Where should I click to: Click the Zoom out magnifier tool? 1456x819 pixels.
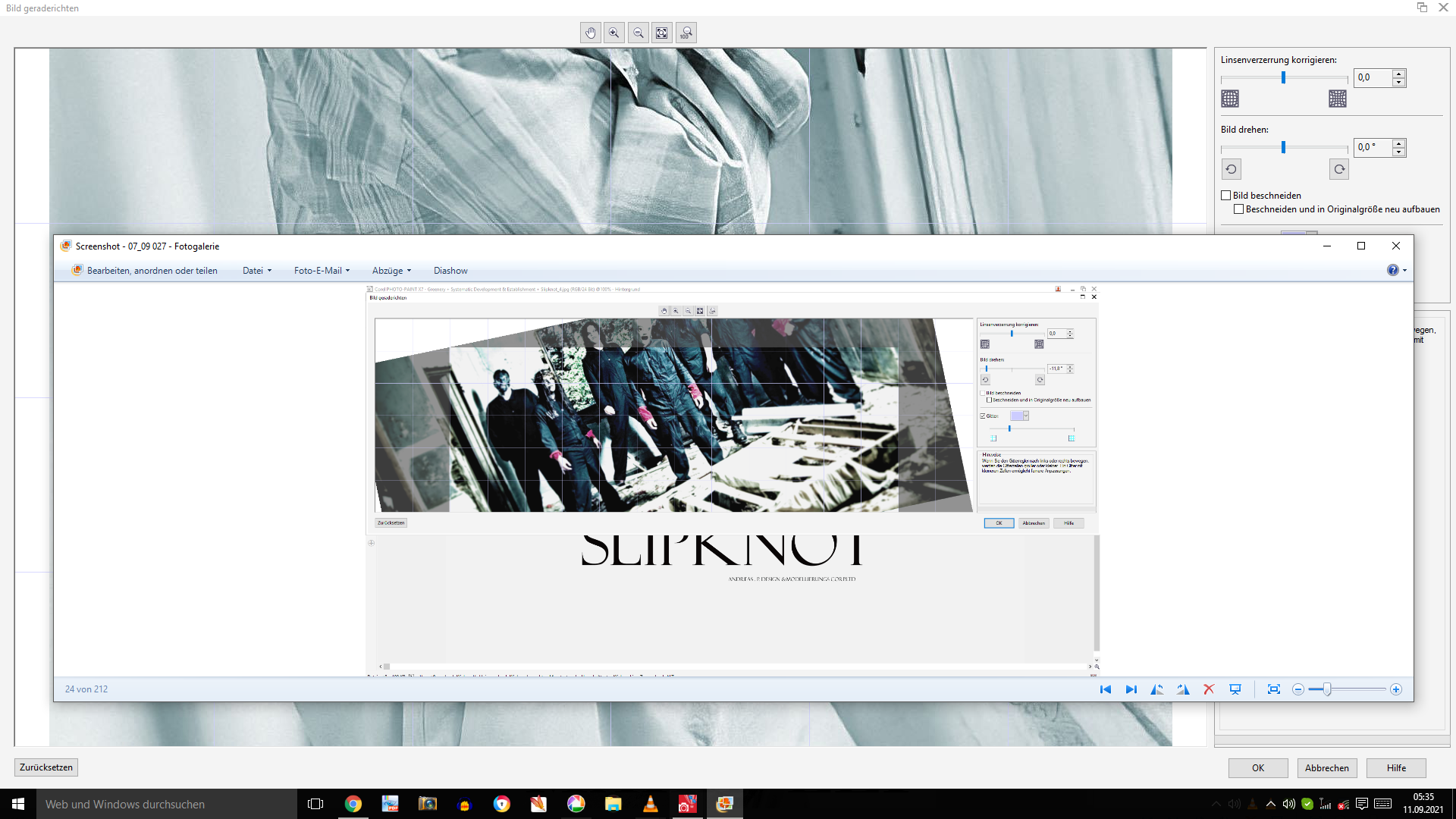pos(639,33)
